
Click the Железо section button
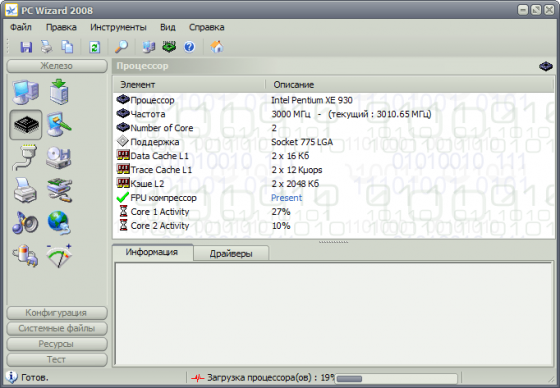(57, 66)
